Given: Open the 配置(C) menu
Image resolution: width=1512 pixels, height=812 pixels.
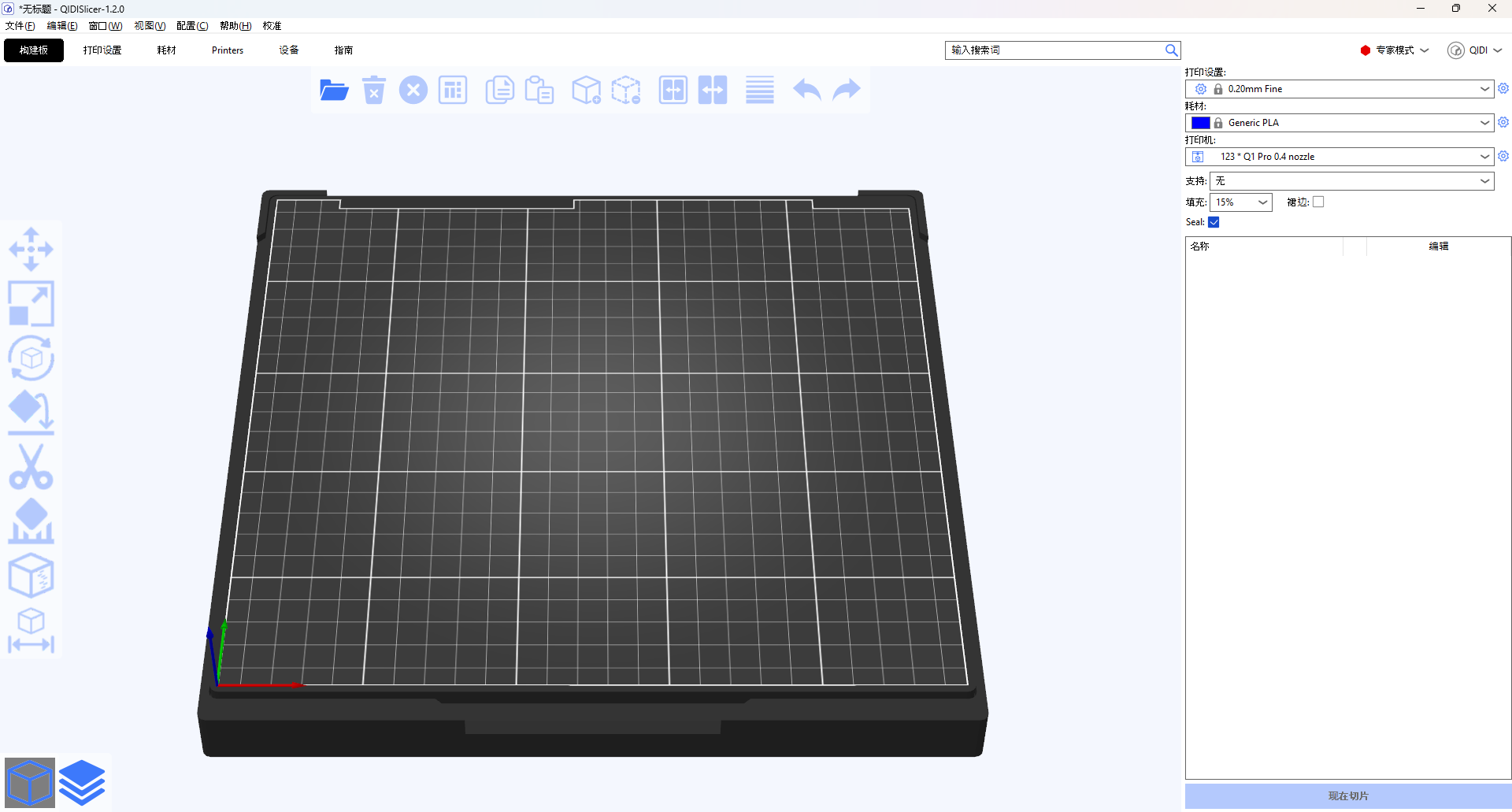Looking at the screenshot, I should tap(192, 26).
